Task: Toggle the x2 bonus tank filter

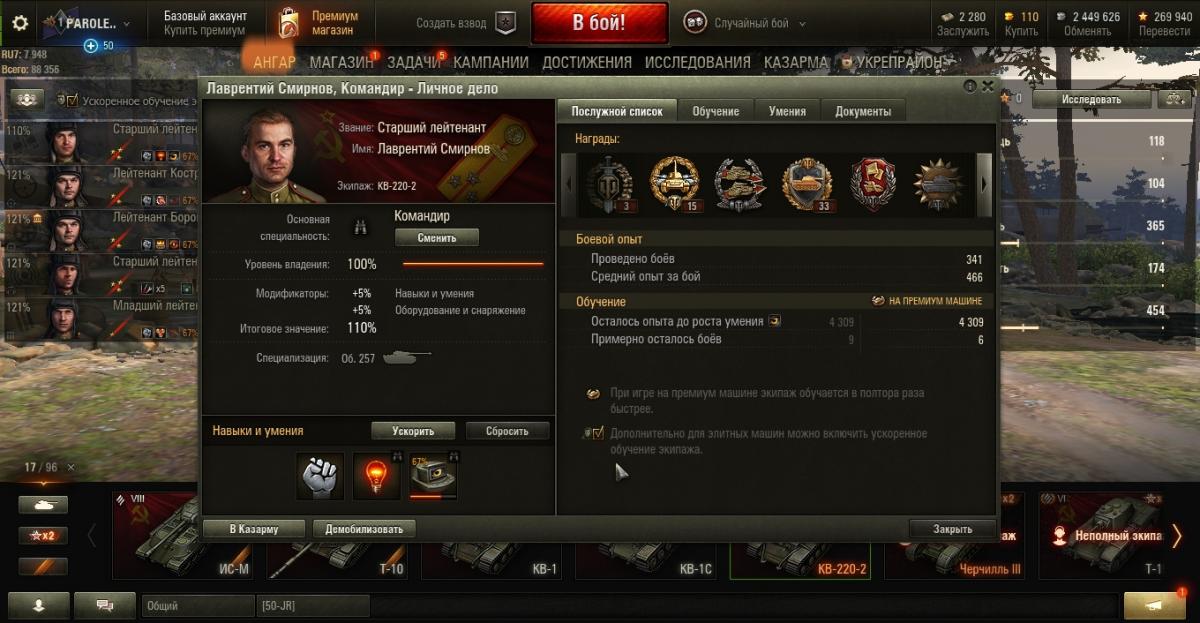Action: 43,535
